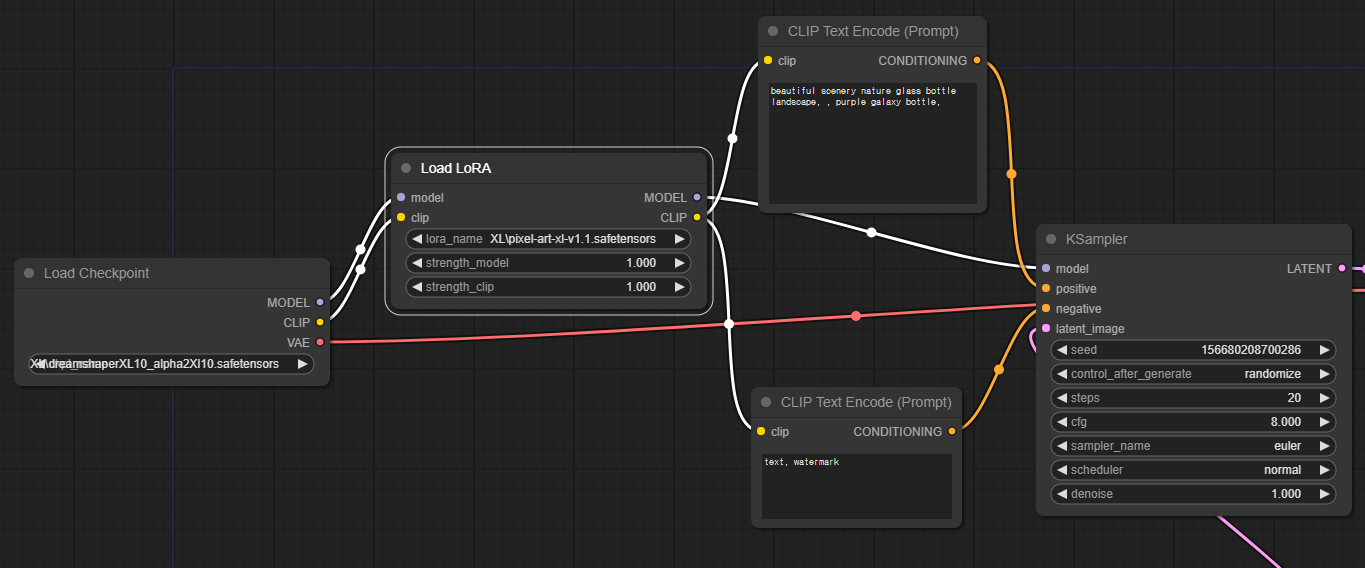This screenshot has height=568, width=1365.
Task: Click the CONDITIONING output of the 'beautiful scenery' prompt node
Action: click(977, 61)
